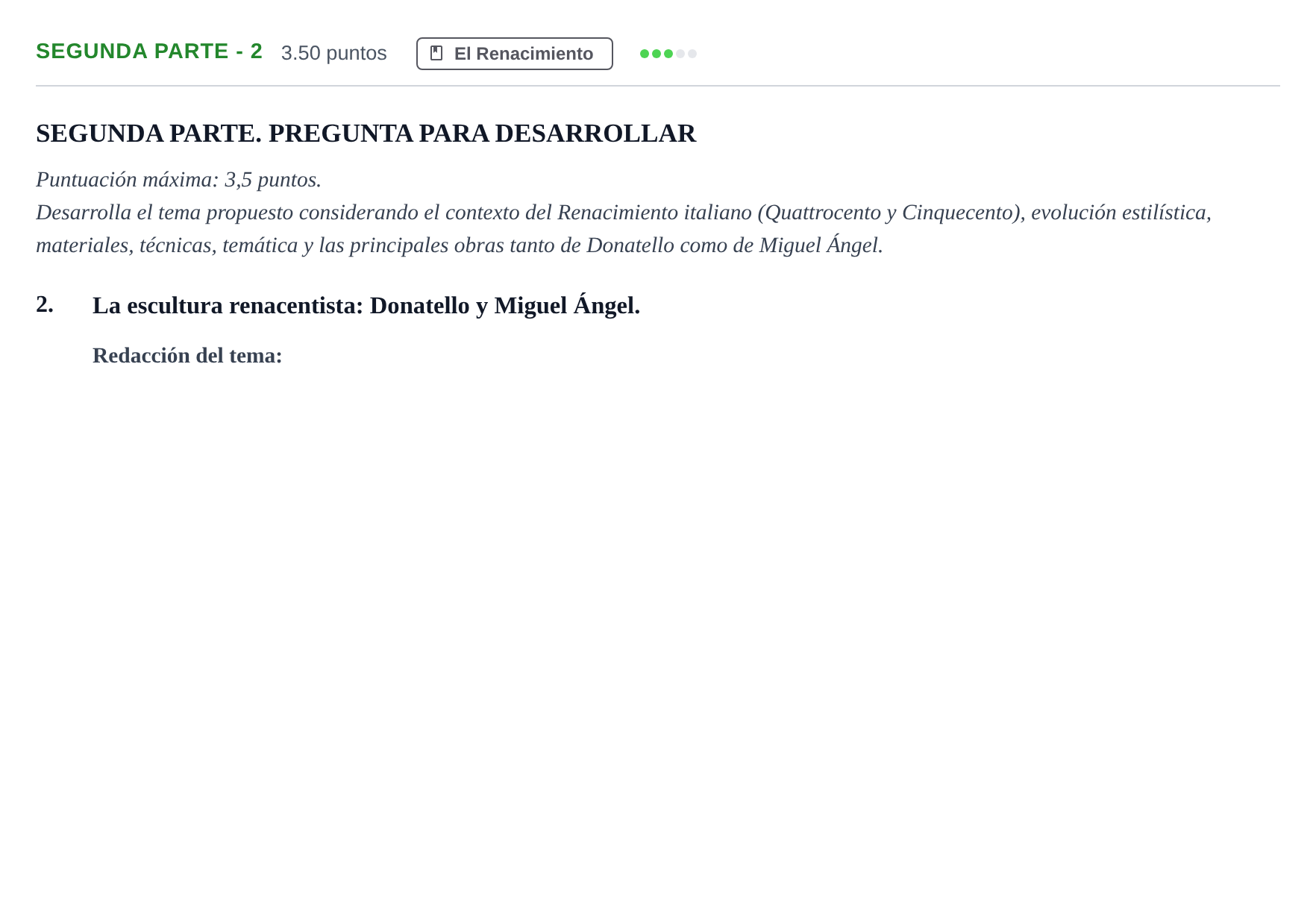Click the book icon in the topic tag
The height and width of the screenshot is (916, 1316).
(436, 53)
